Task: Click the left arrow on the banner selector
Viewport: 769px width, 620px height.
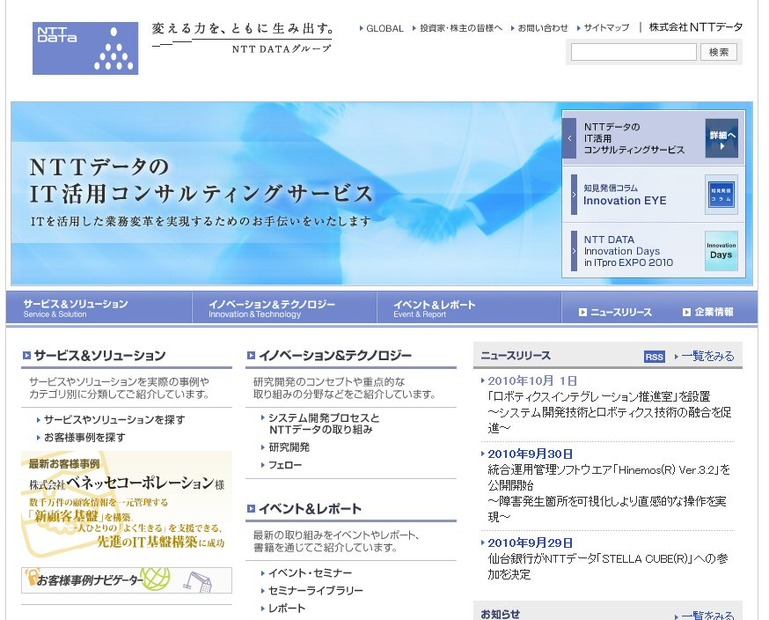Action: (x=569, y=138)
